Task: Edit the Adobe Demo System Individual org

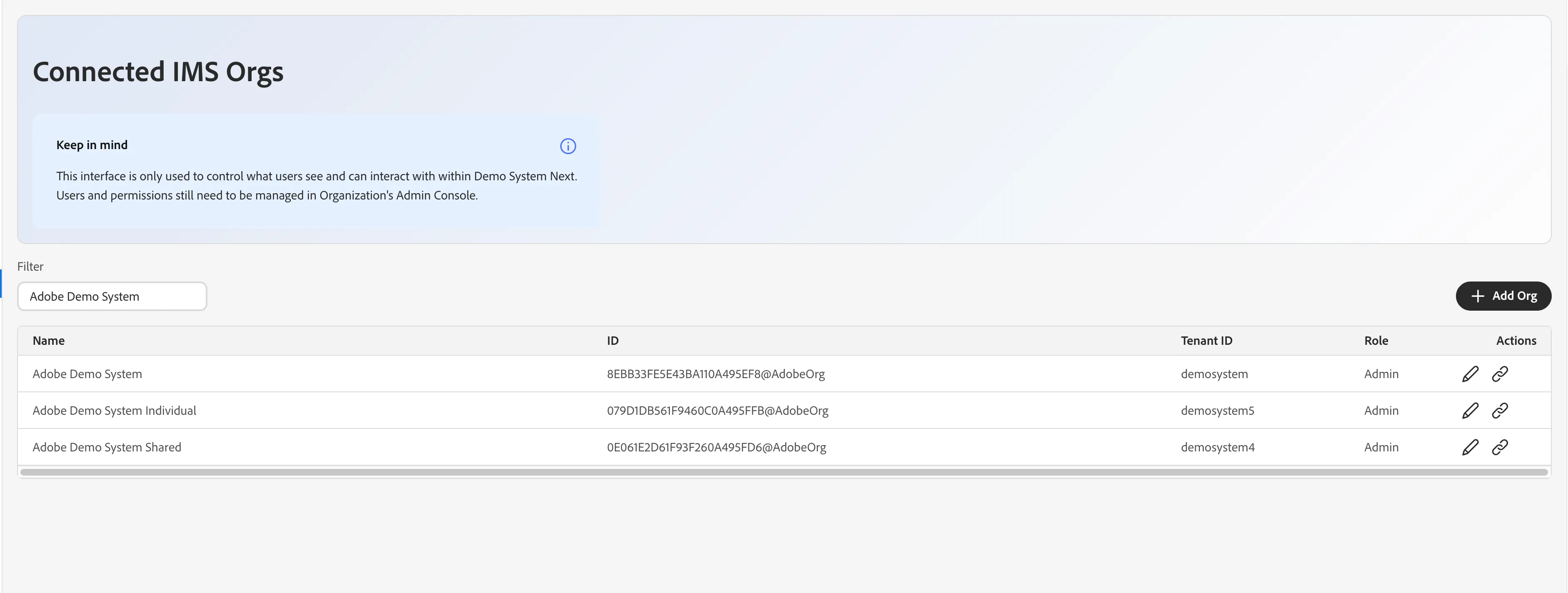Action: tap(1470, 411)
